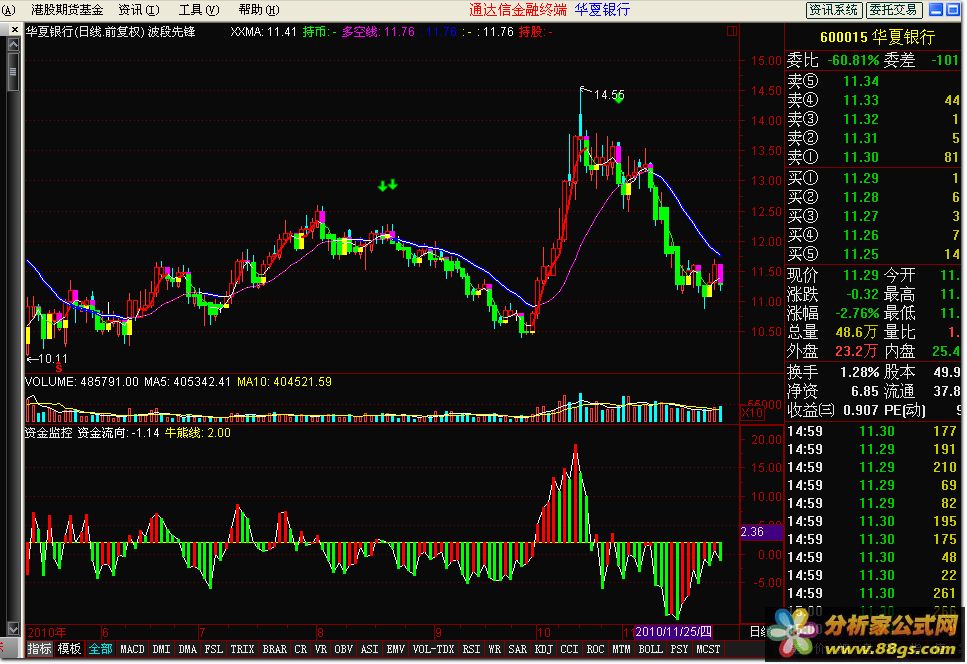Click the side scrollbar up arrow
967x664 pixels.
(x=14, y=45)
